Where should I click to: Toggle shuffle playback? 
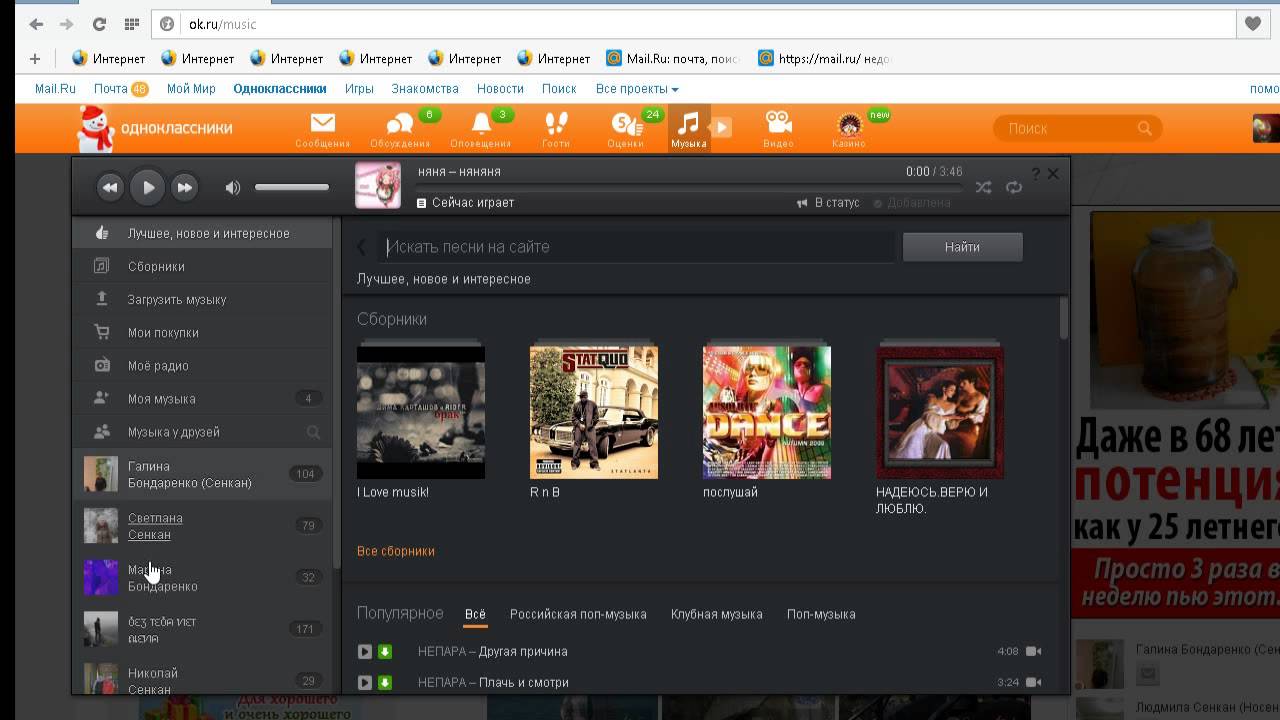(984, 187)
